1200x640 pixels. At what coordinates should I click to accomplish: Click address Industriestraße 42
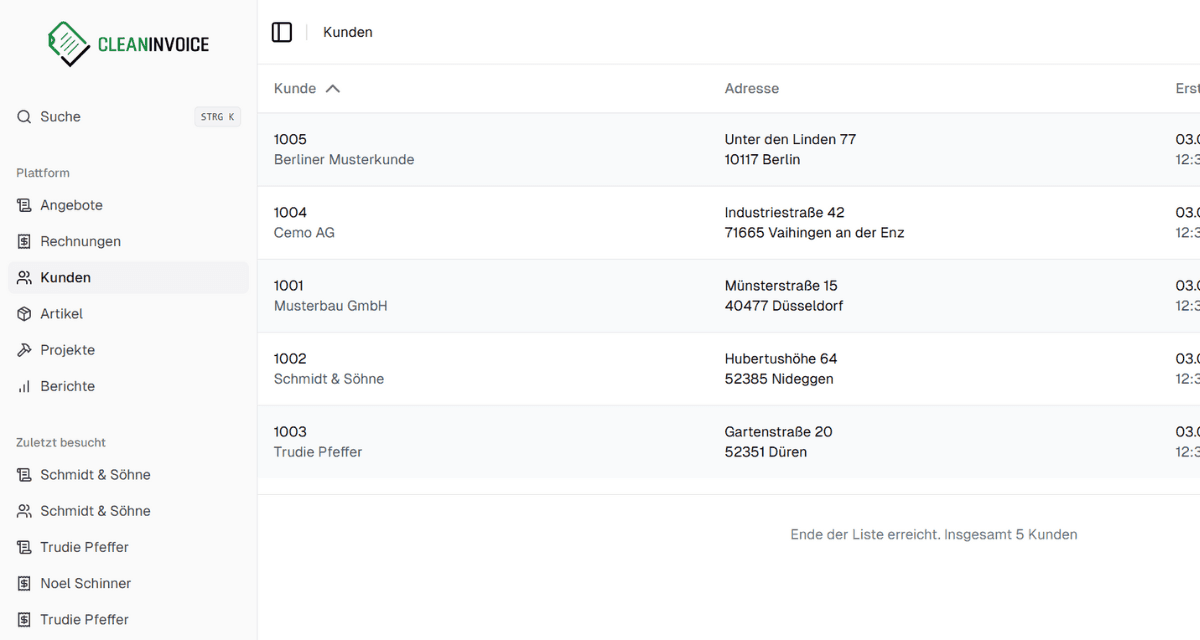tap(785, 212)
